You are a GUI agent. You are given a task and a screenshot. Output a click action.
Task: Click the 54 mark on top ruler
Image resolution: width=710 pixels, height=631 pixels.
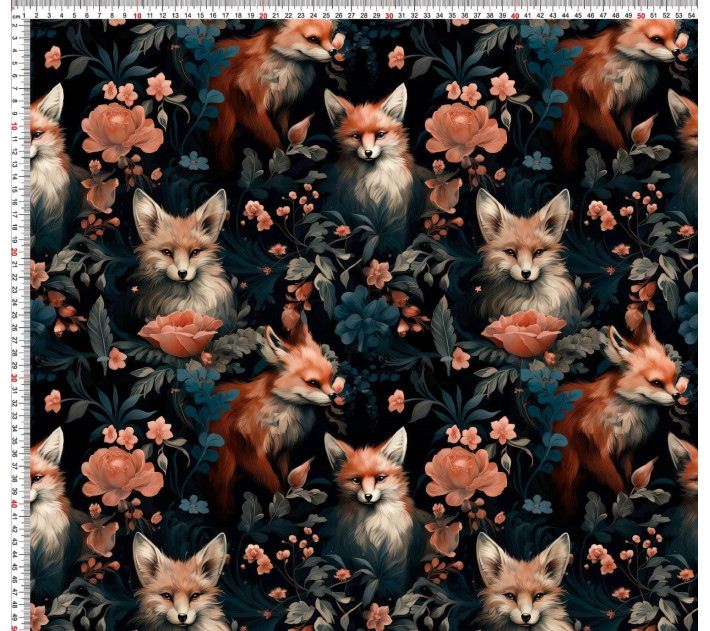(x=691, y=16)
